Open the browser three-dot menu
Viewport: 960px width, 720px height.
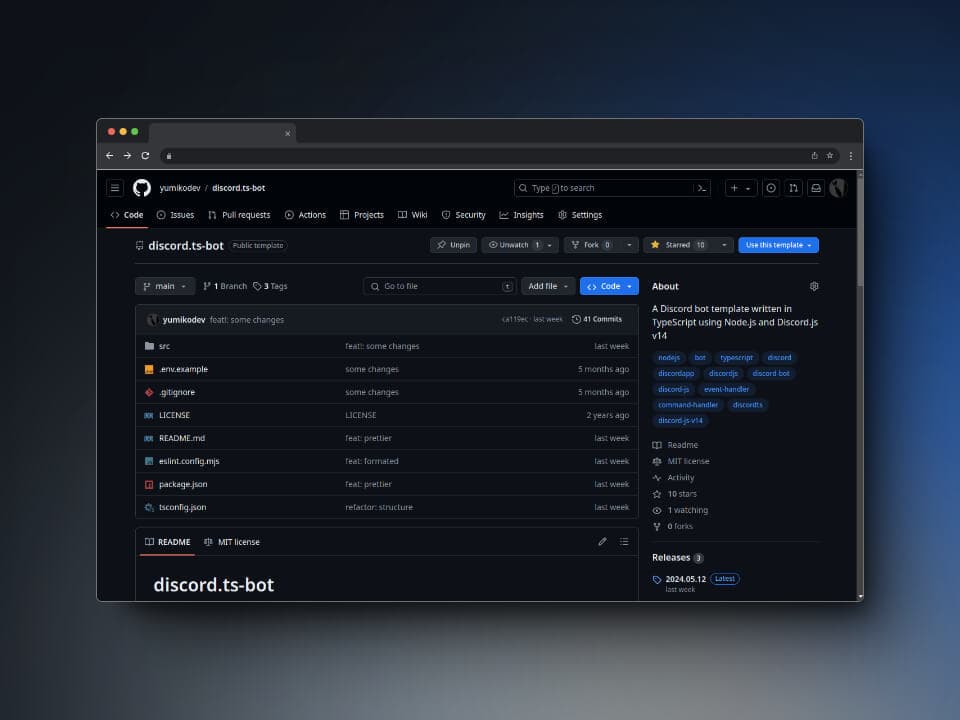850,156
